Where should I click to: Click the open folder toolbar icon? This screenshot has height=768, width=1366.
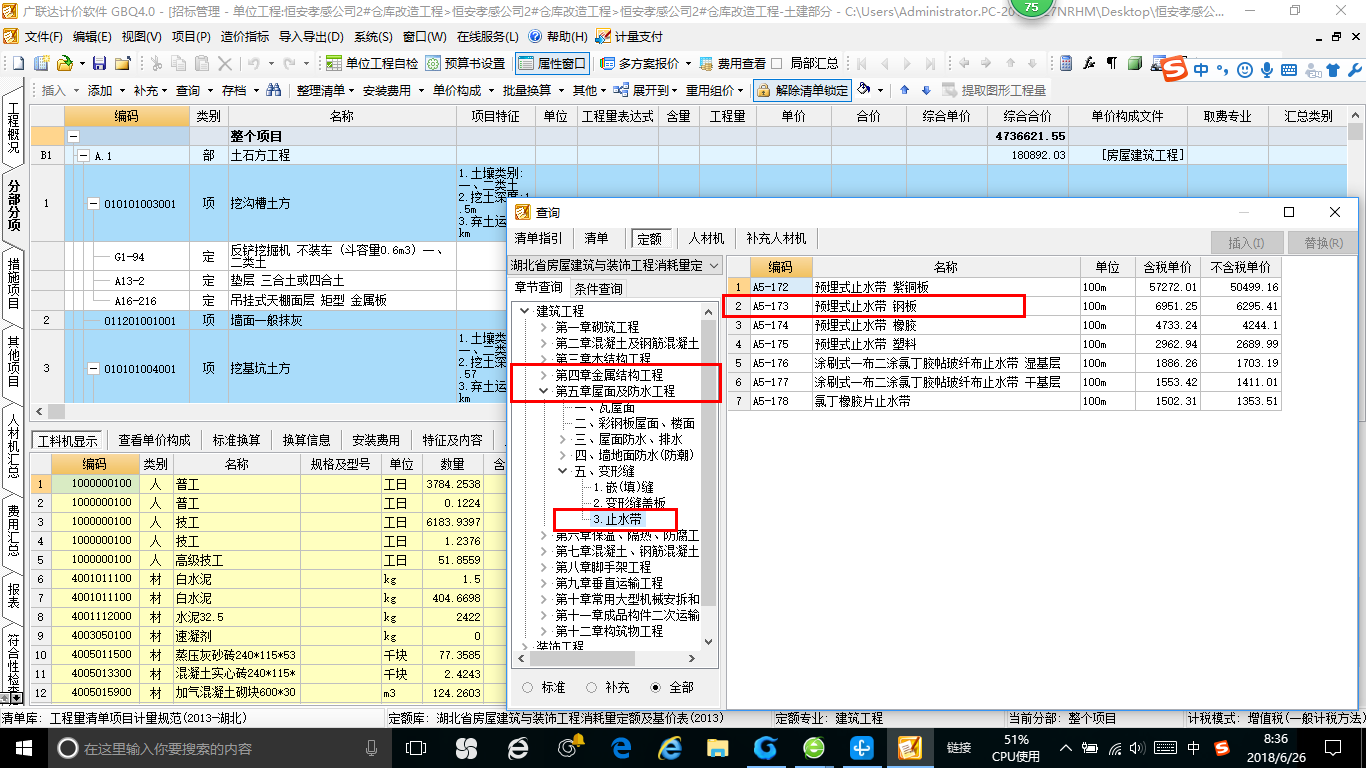(64, 63)
